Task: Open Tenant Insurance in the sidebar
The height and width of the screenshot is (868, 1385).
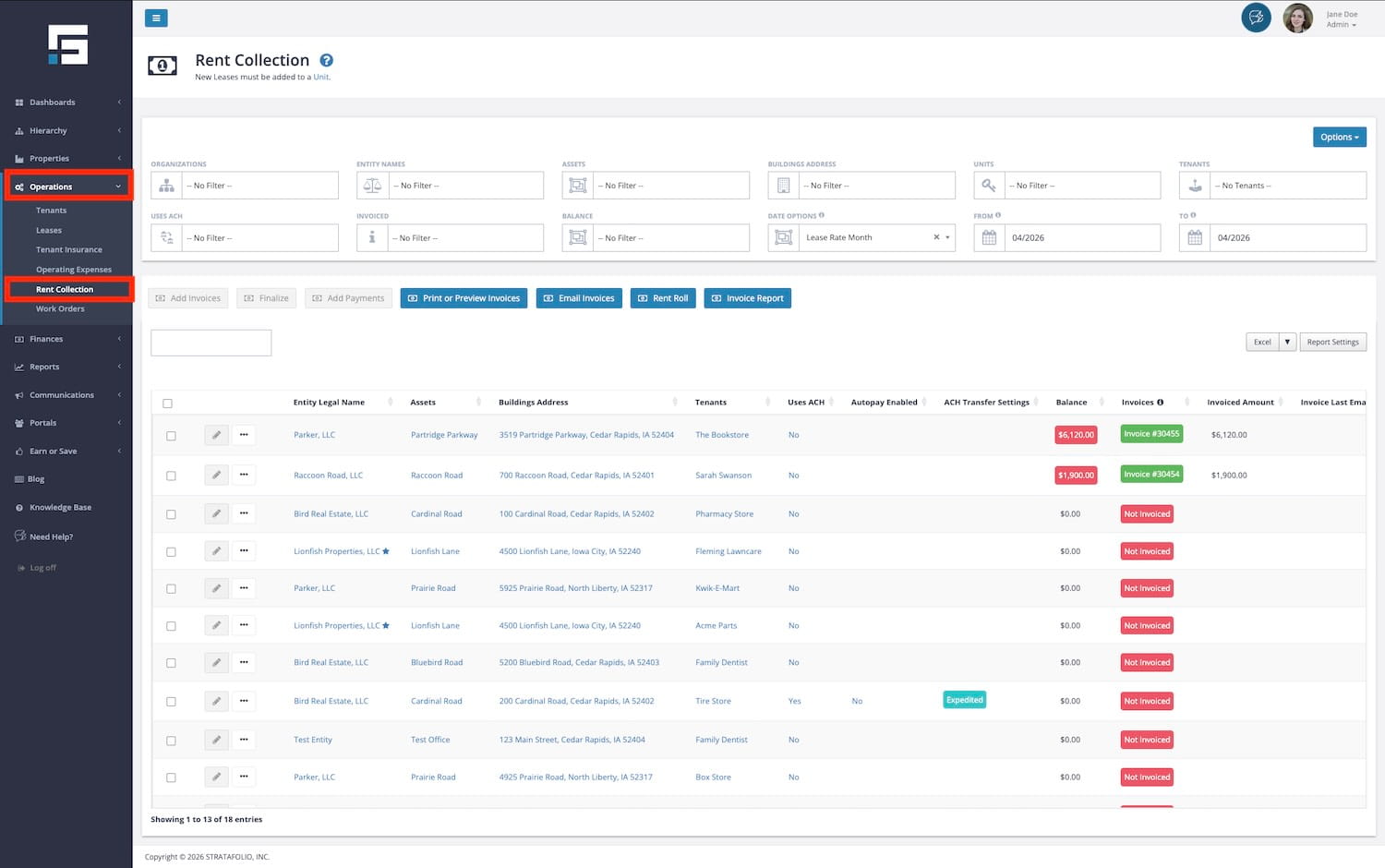Action: 69,250
